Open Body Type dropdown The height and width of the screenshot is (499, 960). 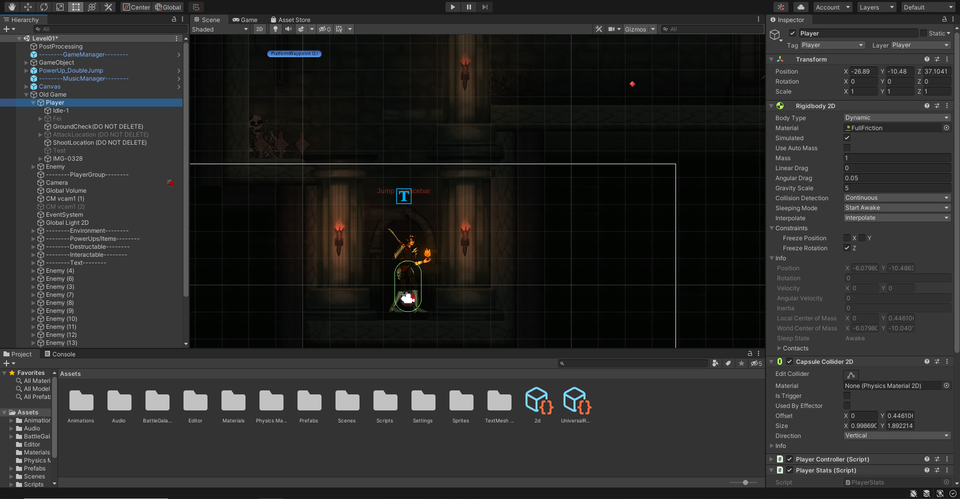point(897,118)
